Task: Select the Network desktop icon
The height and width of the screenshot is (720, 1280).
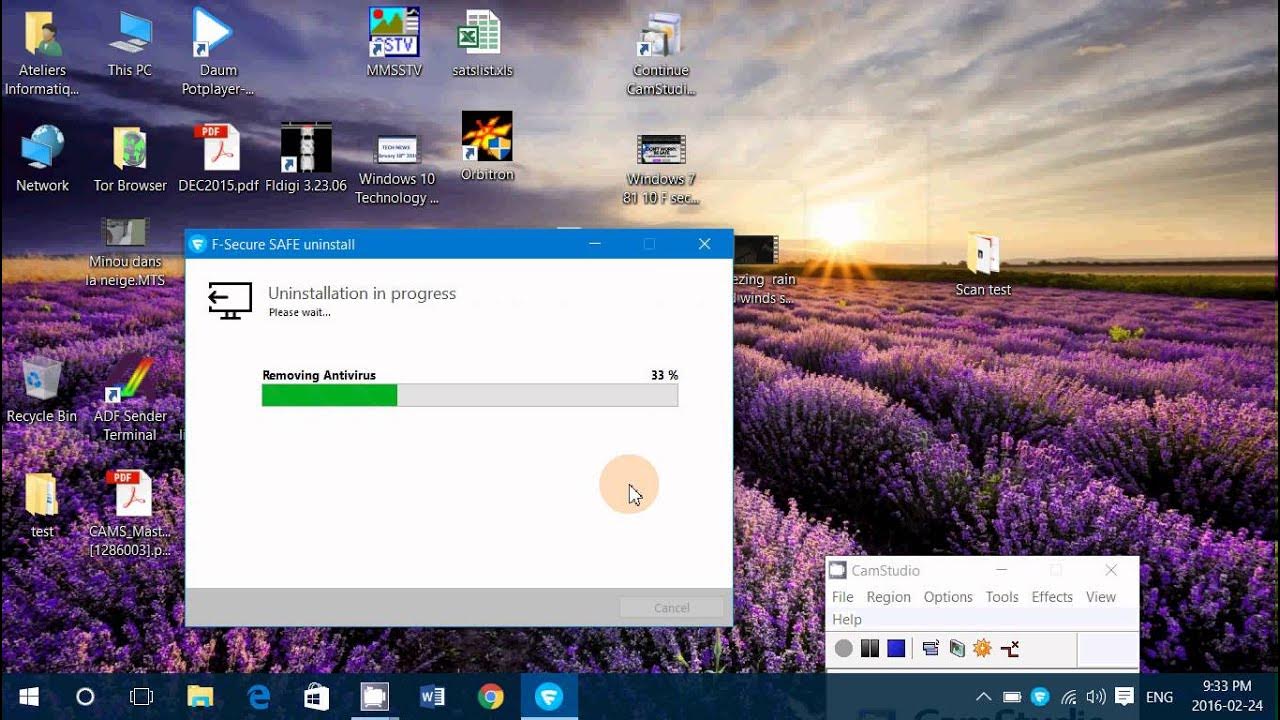Action: tap(42, 159)
